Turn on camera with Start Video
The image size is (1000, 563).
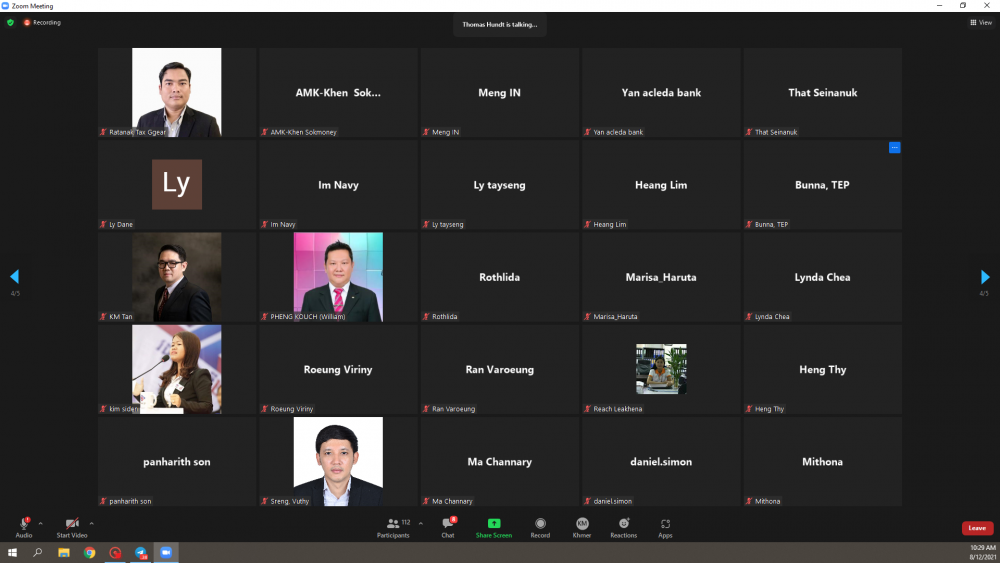(71, 524)
